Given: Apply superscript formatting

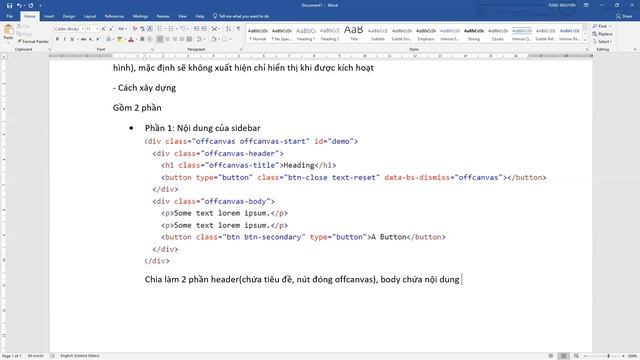Looking at the screenshot, I should [98, 39].
